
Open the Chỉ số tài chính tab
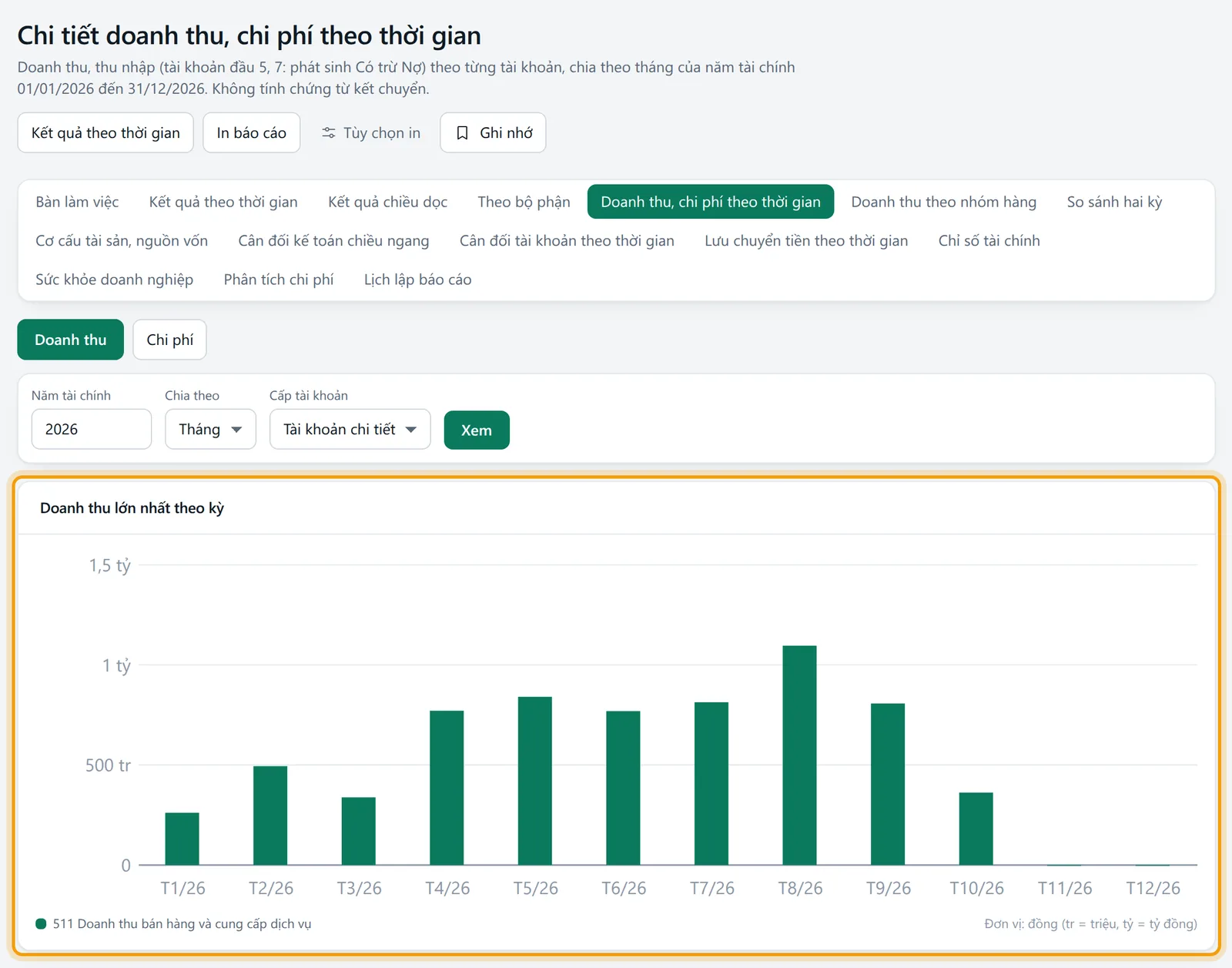(x=989, y=240)
